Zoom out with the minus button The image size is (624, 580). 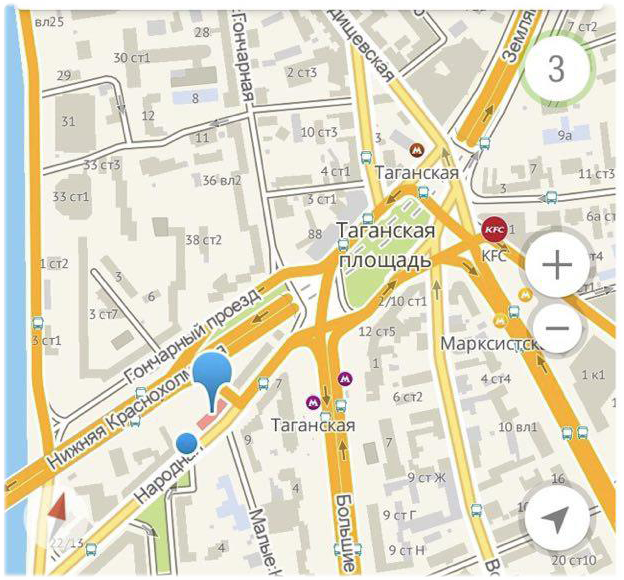coord(557,328)
